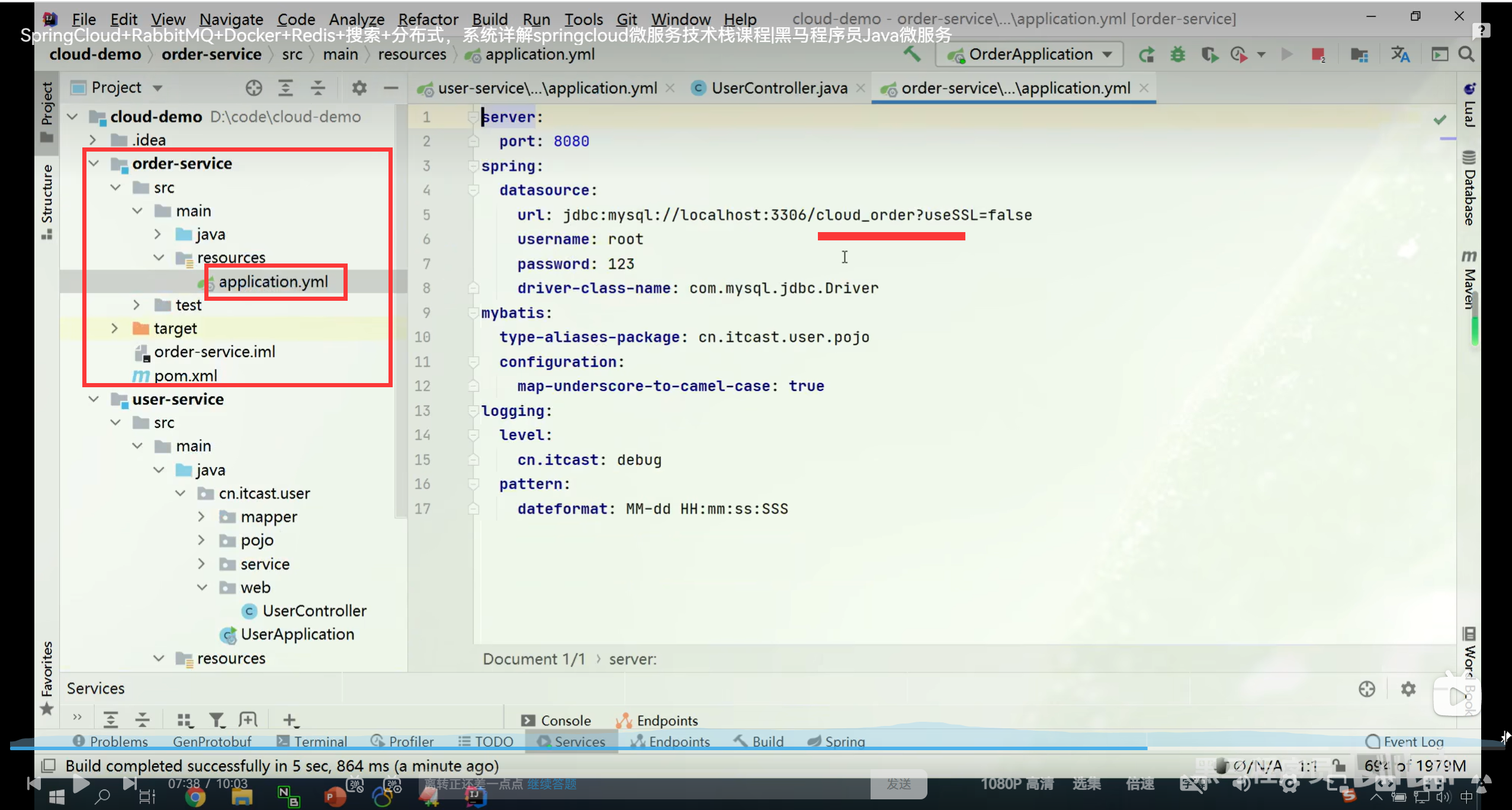Open Project panel settings gear
This screenshot has width=1512, height=810.
click(359, 88)
